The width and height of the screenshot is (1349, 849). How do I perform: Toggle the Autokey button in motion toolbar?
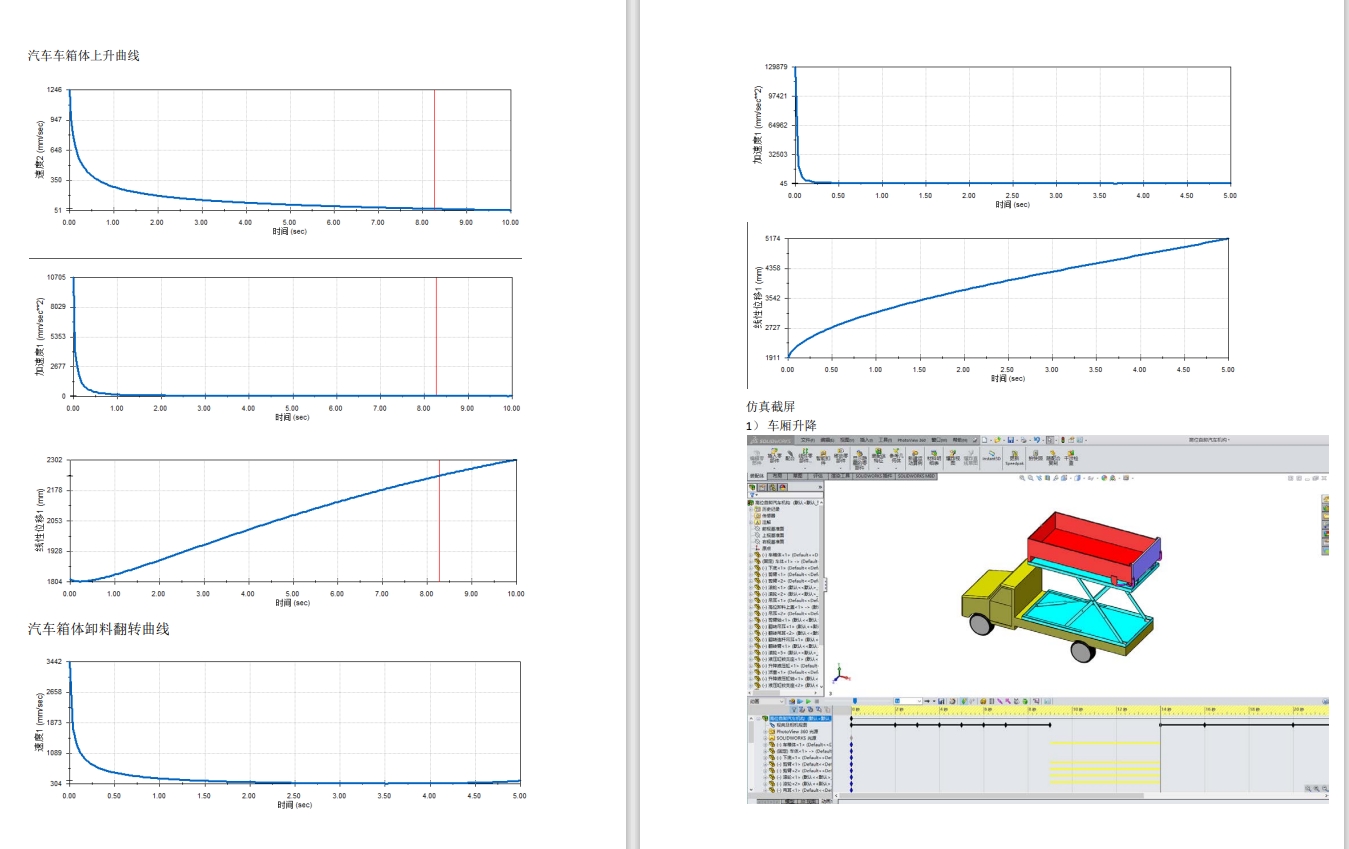point(965,701)
